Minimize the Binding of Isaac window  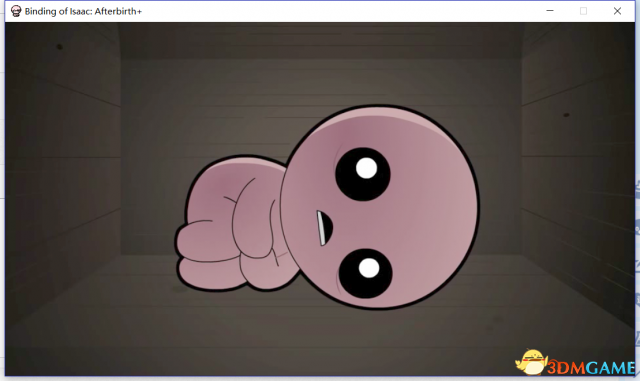pyautogui.click(x=550, y=11)
